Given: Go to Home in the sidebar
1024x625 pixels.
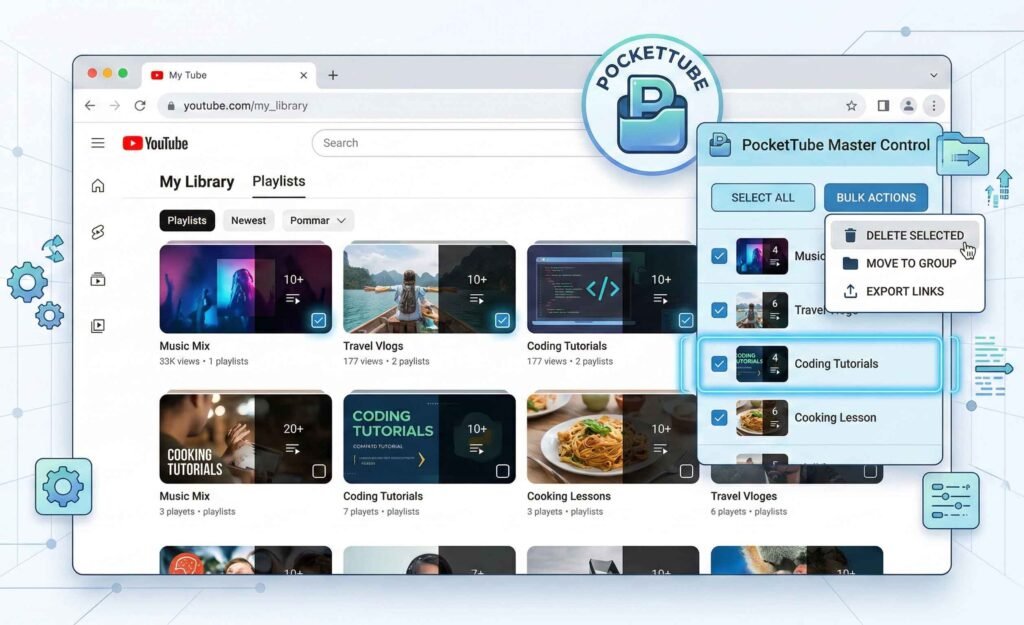Looking at the screenshot, I should click(x=98, y=186).
